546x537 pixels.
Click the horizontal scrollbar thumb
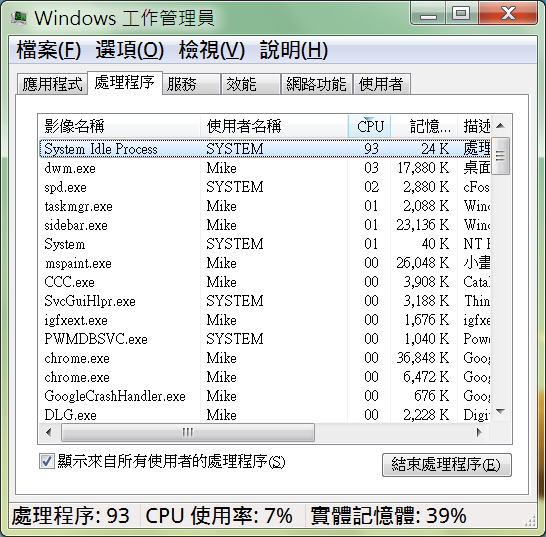click(x=188, y=433)
